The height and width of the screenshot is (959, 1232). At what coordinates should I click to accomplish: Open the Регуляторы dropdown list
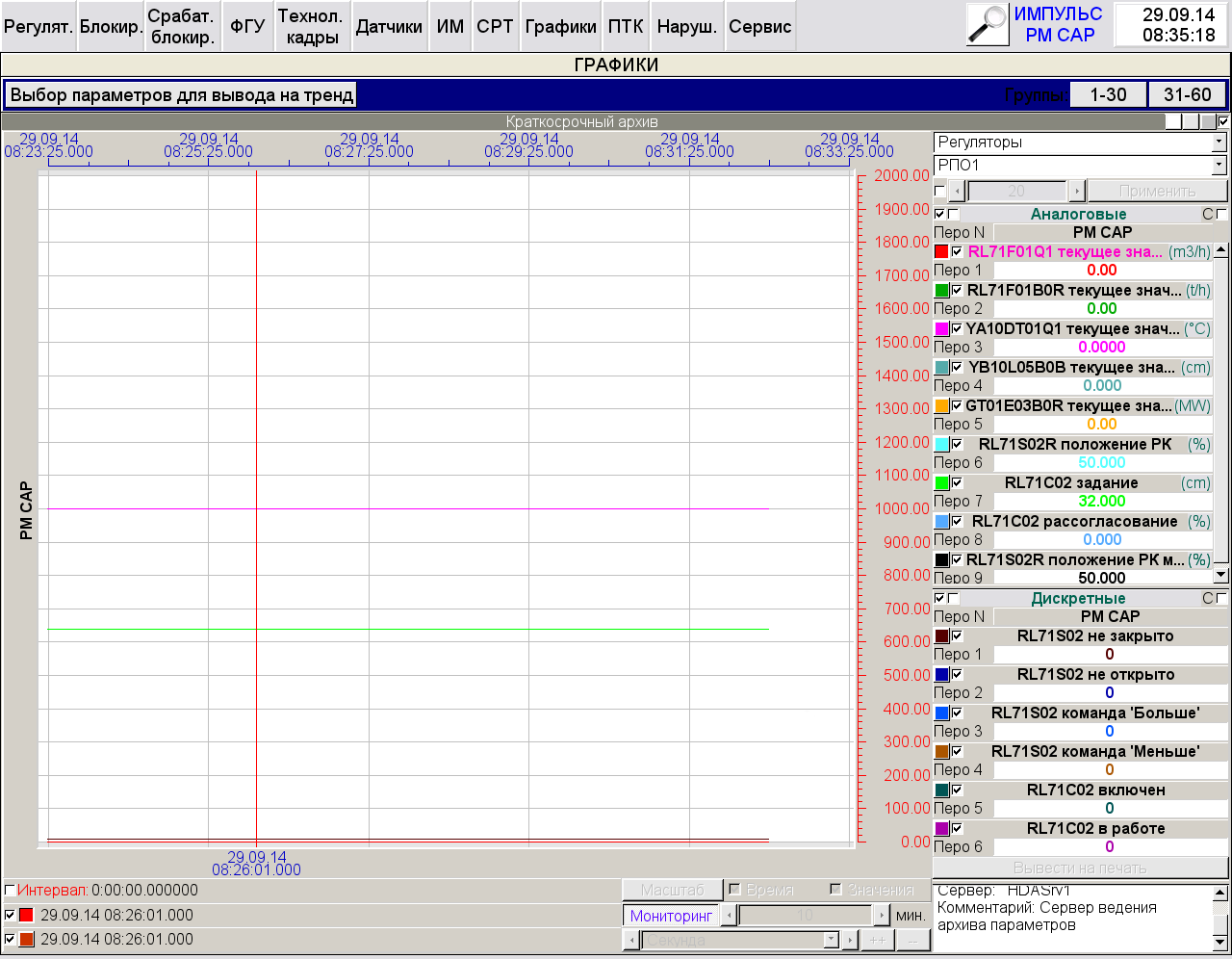[1219, 143]
